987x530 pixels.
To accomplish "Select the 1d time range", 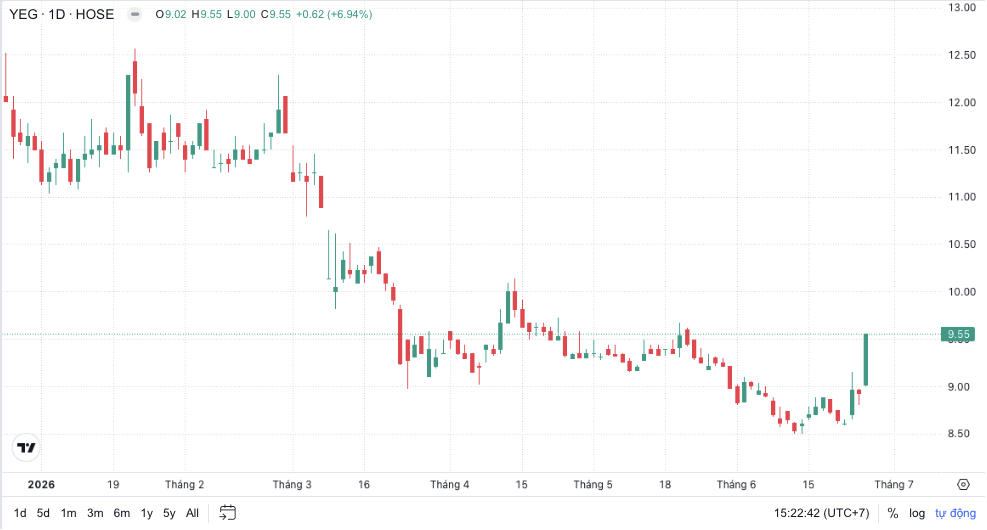I will click(x=20, y=513).
